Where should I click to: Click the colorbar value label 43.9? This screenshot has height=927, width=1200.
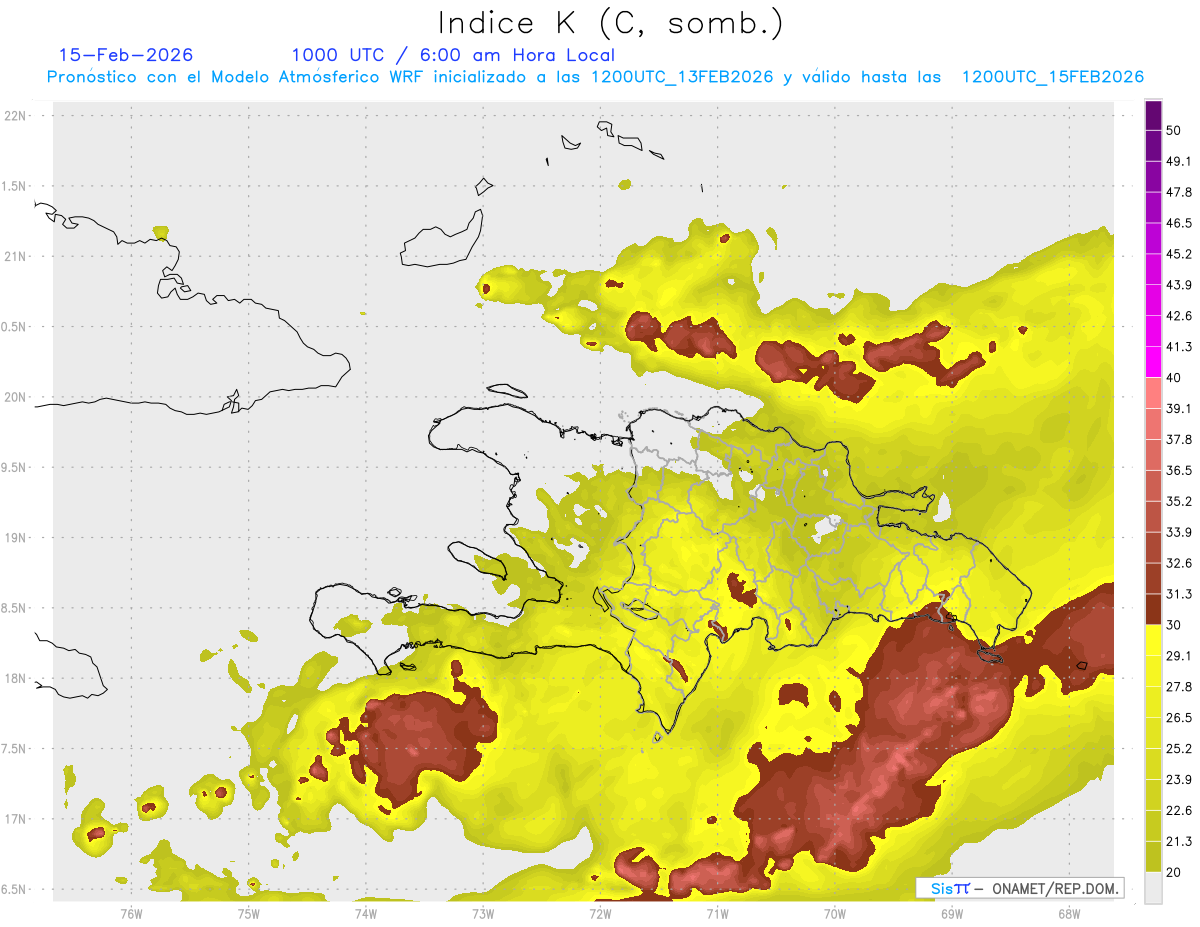pos(1178,285)
